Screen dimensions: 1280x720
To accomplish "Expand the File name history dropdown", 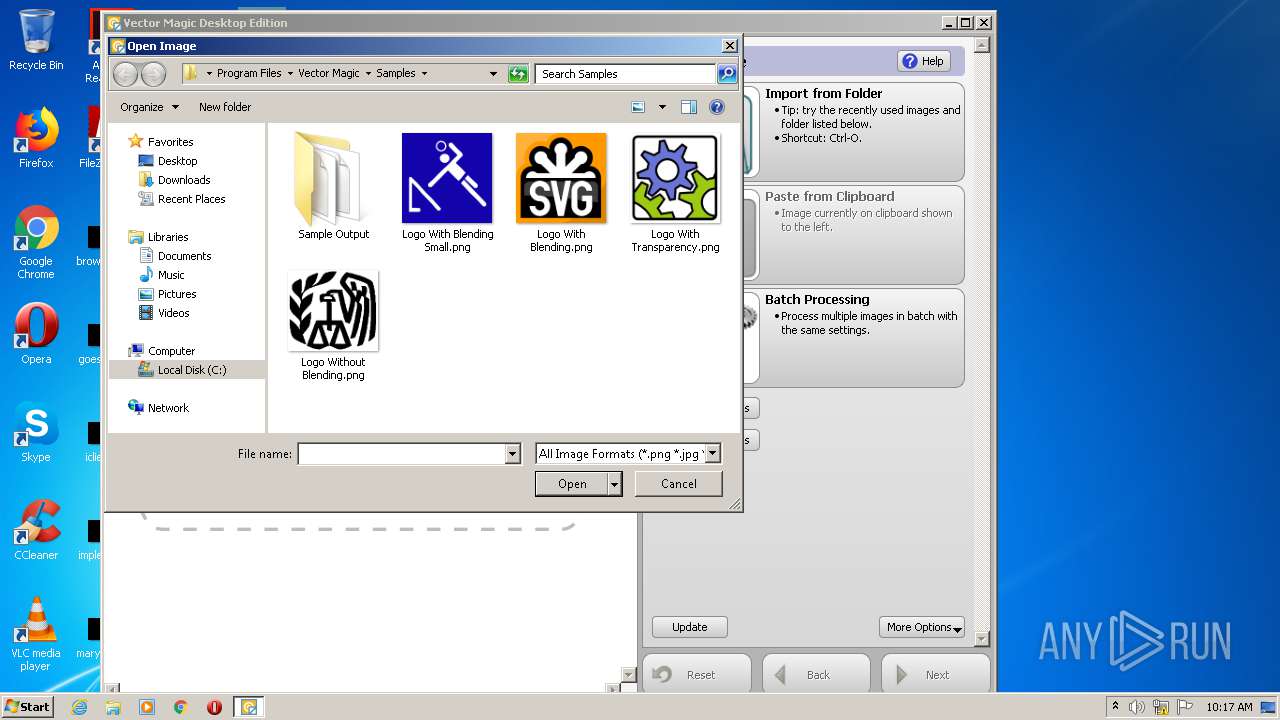I will (x=513, y=454).
